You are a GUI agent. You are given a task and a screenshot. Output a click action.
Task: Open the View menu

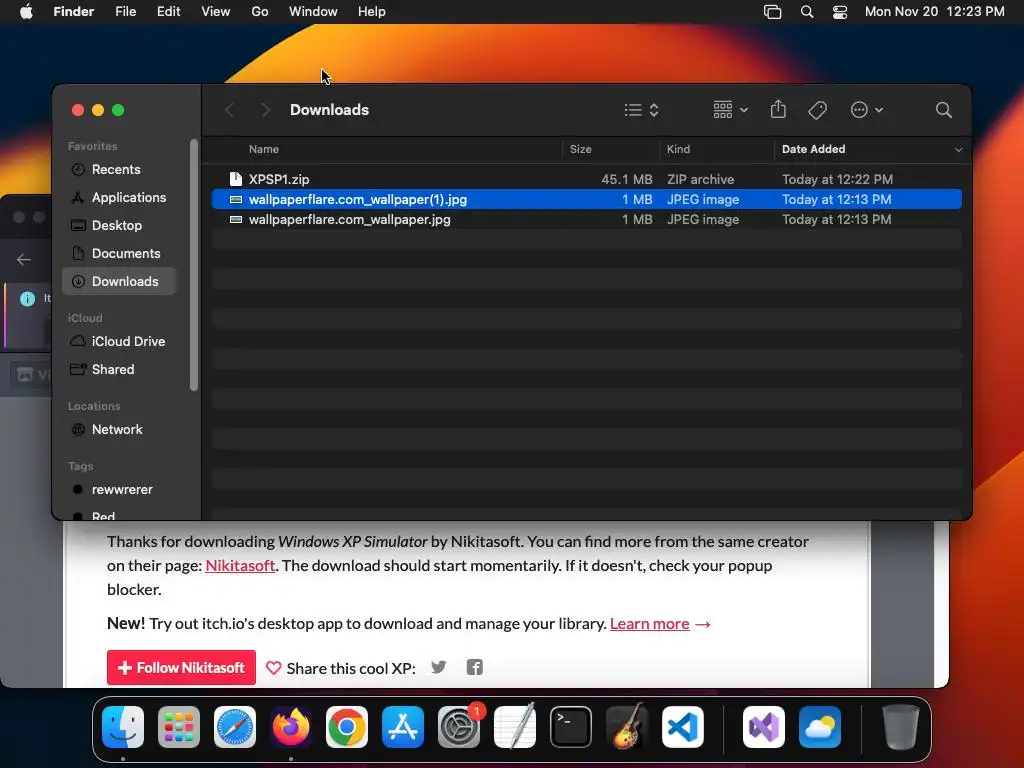216,12
